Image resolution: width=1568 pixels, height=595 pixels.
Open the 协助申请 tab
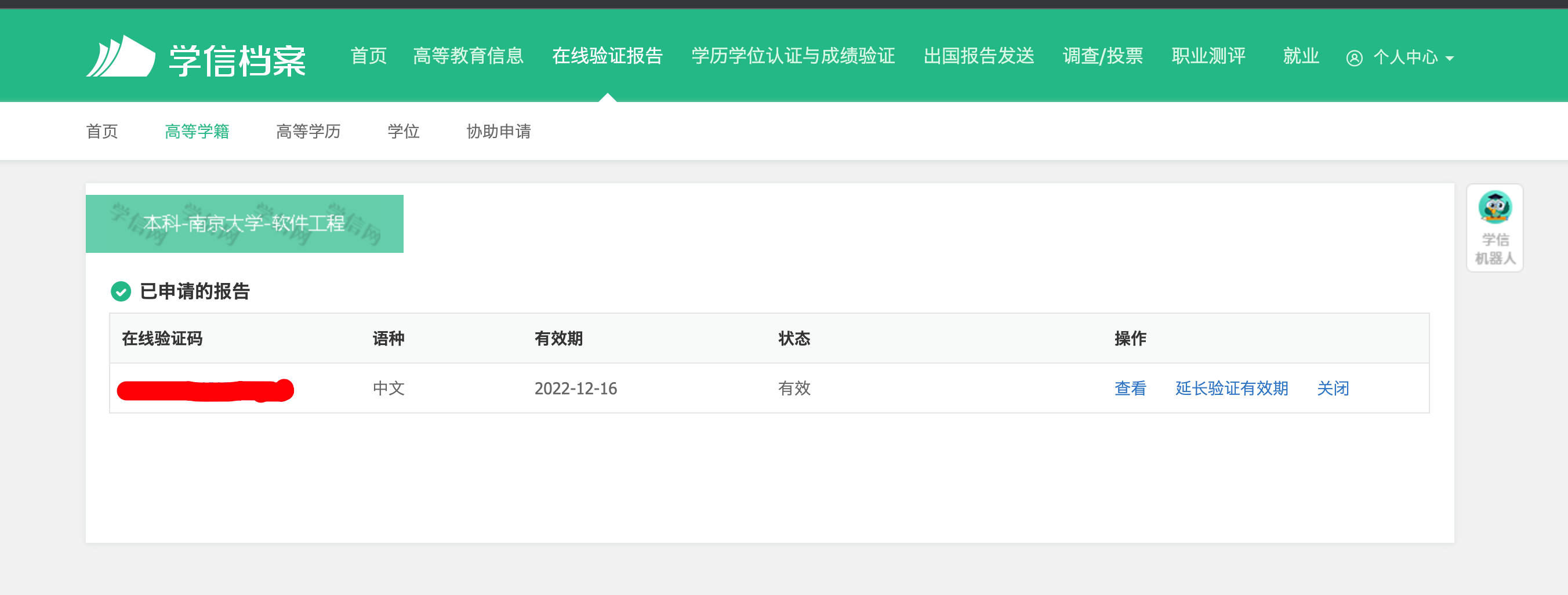tap(499, 131)
